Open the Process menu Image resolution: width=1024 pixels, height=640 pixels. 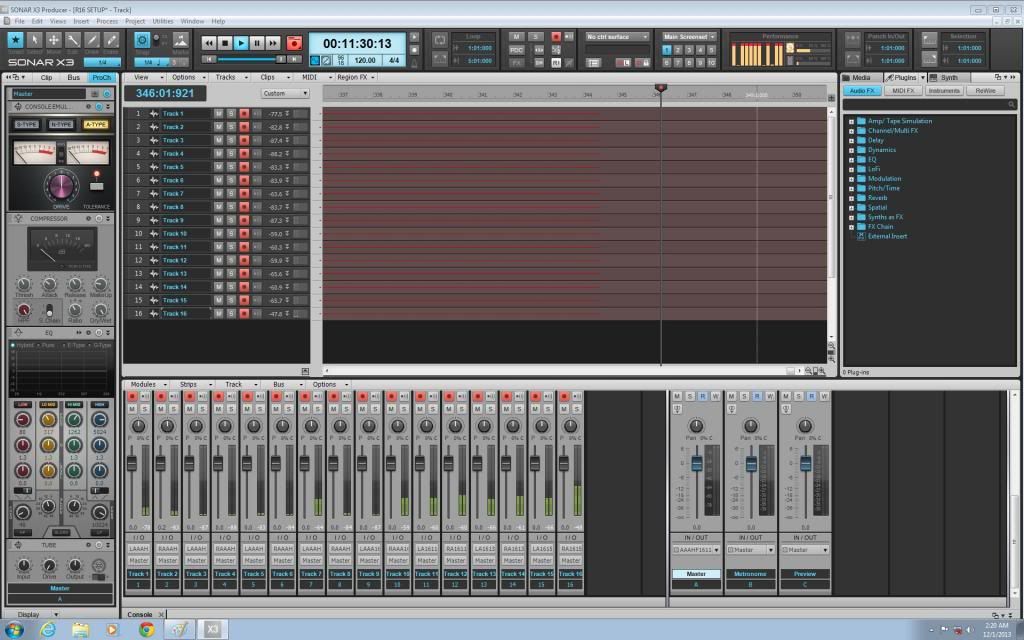(107, 21)
